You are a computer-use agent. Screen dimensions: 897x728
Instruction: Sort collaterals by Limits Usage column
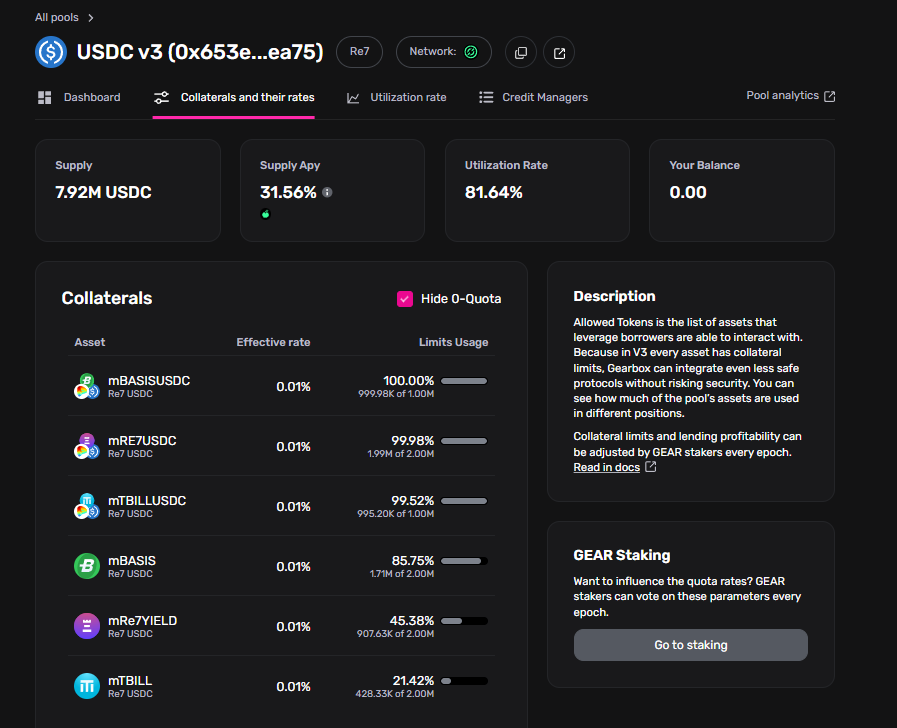pyautogui.click(x=453, y=342)
